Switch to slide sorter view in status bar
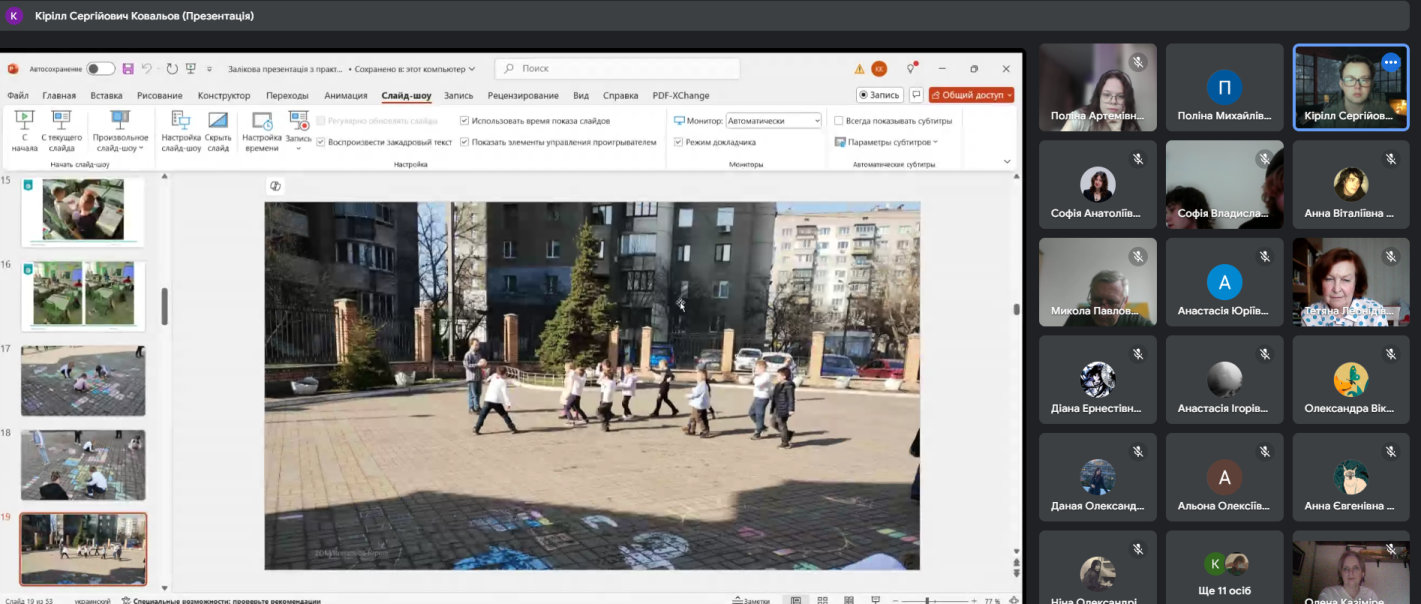Image resolution: width=1421 pixels, height=604 pixels. point(821,600)
